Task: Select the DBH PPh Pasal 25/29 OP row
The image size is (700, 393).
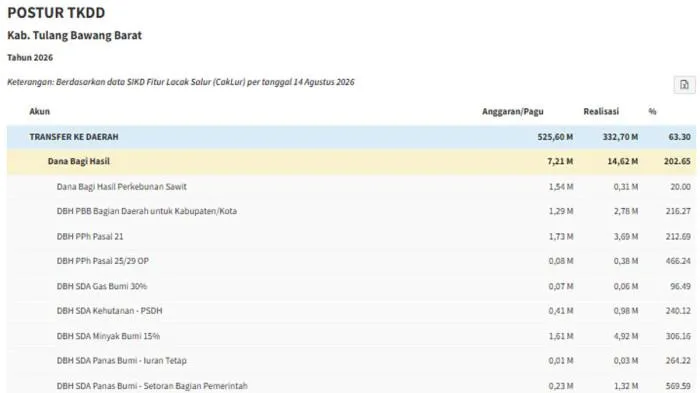Action: (351, 261)
